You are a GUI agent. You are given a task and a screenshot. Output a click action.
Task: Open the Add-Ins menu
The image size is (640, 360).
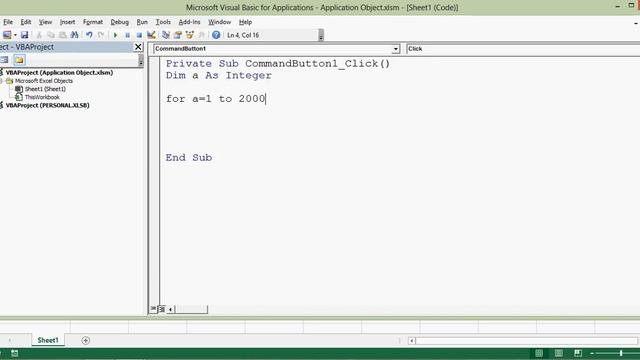pos(189,22)
